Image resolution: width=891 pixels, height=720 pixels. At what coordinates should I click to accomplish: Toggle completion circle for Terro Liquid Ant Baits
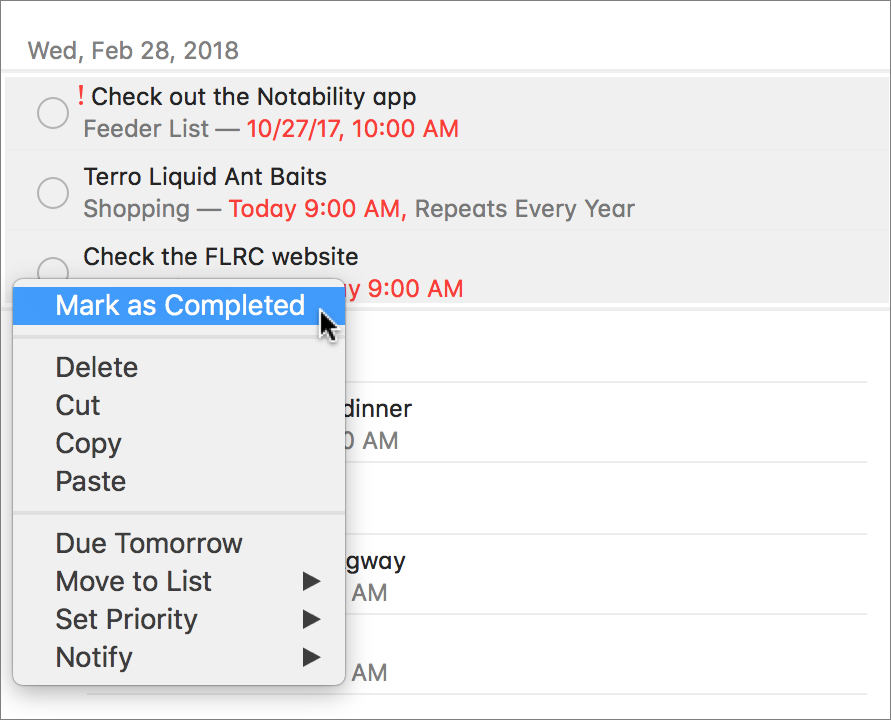(53, 193)
